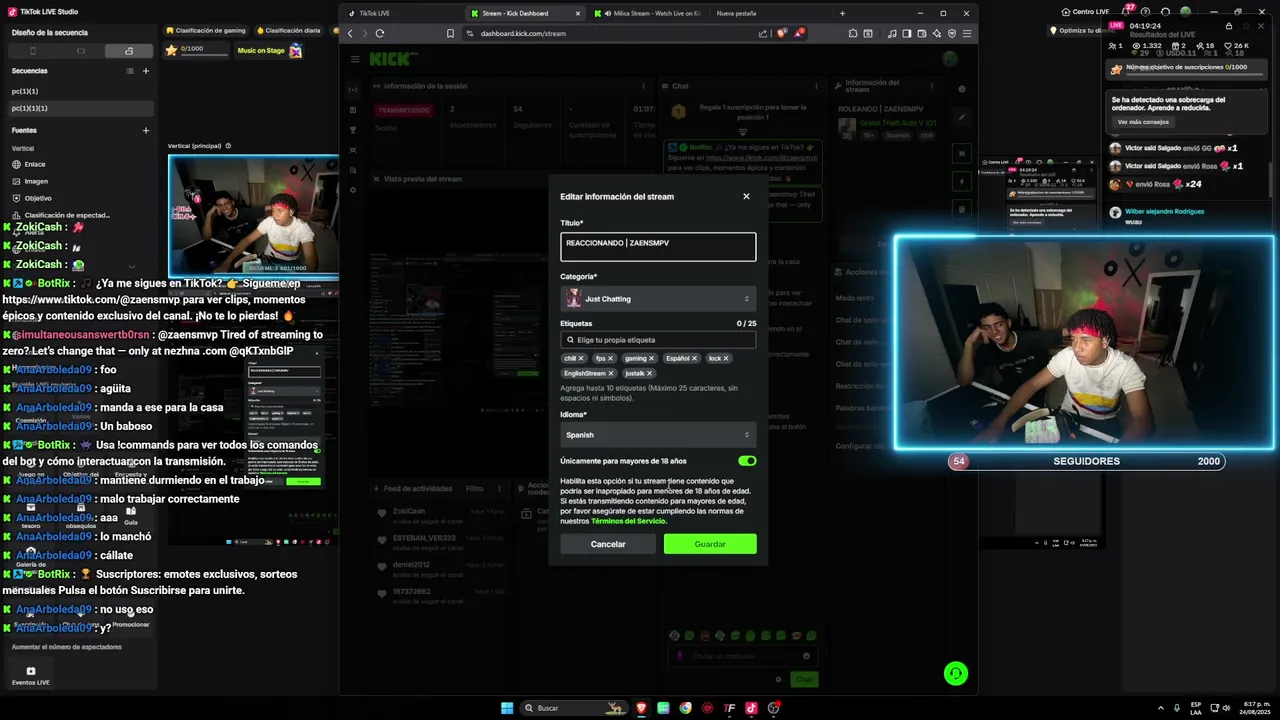Click Ver más consejos button

pos(1143,122)
